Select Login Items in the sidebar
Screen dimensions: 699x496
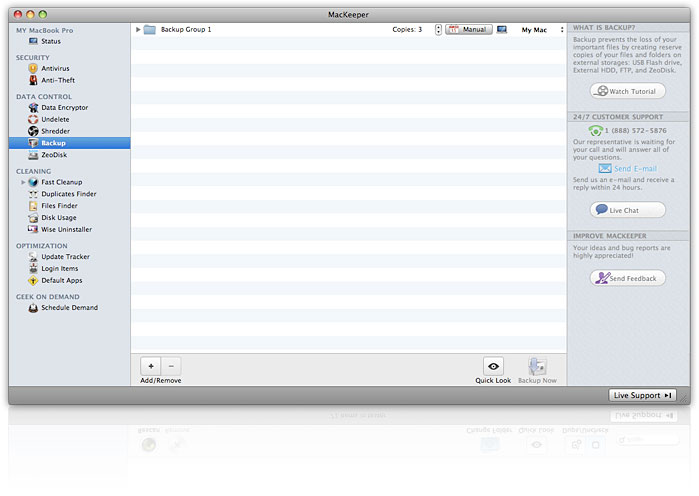pyautogui.click(x=69, y=268)
